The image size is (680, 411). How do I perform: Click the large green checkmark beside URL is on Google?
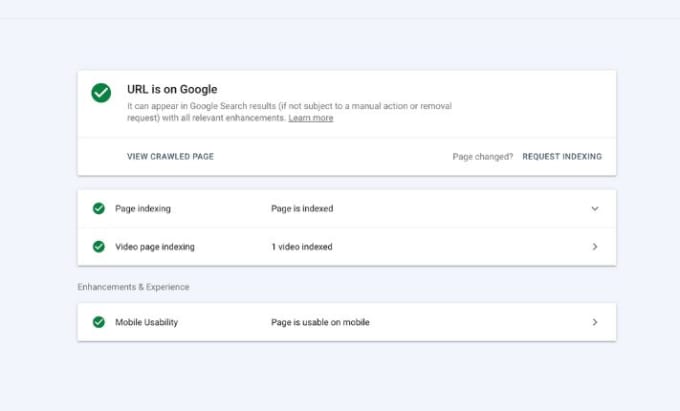pyautogui.click(x=101, y=93)
